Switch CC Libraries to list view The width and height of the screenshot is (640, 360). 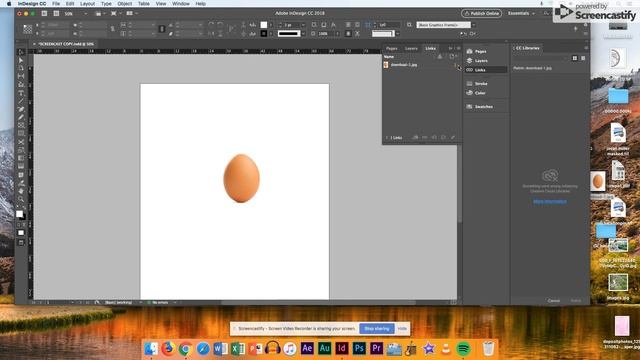pyautogui.click(x=583, y=58)
